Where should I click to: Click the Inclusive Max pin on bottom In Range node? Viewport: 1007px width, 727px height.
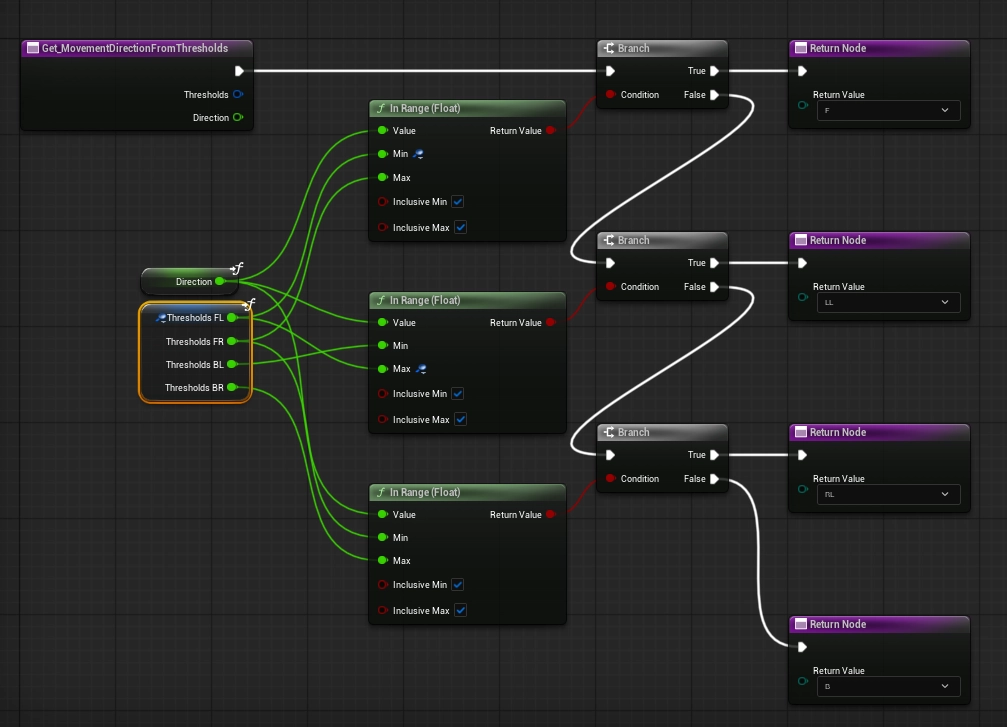(383, 610)
